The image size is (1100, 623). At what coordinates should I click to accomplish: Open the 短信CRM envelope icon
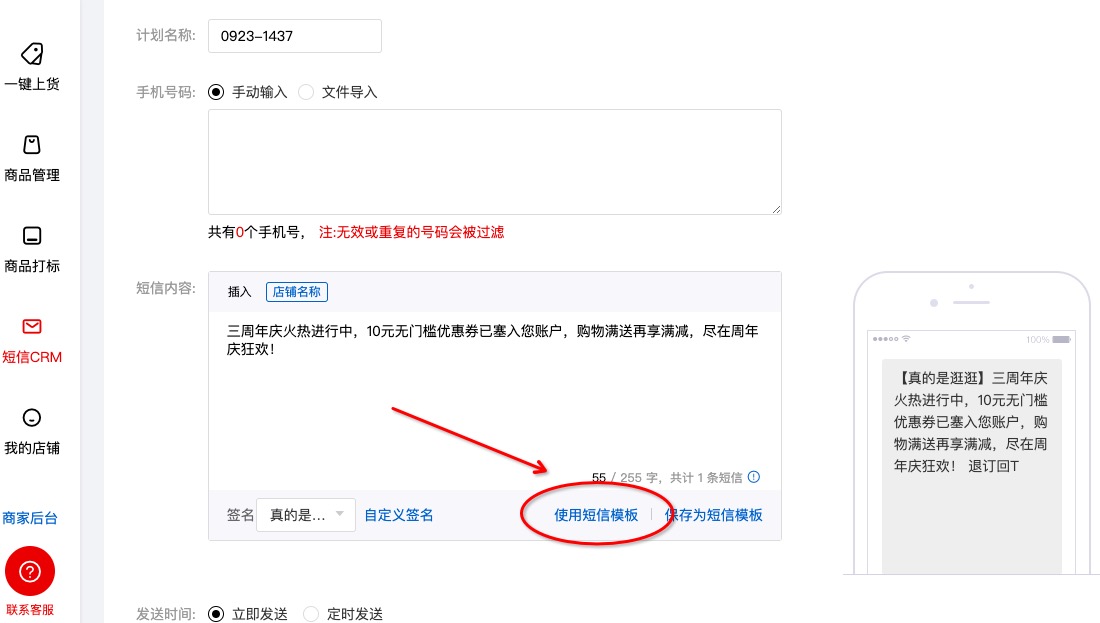(32, 327)
